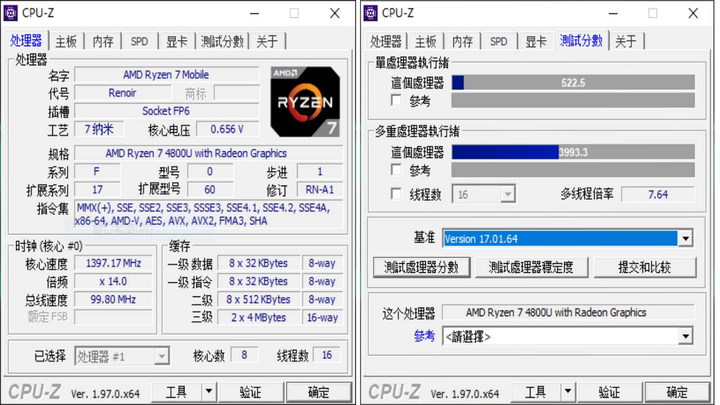The height and width of the screenshot is (405, 720).
Task: Open SPD tab in right window
Action: click(x=499, y=41)
